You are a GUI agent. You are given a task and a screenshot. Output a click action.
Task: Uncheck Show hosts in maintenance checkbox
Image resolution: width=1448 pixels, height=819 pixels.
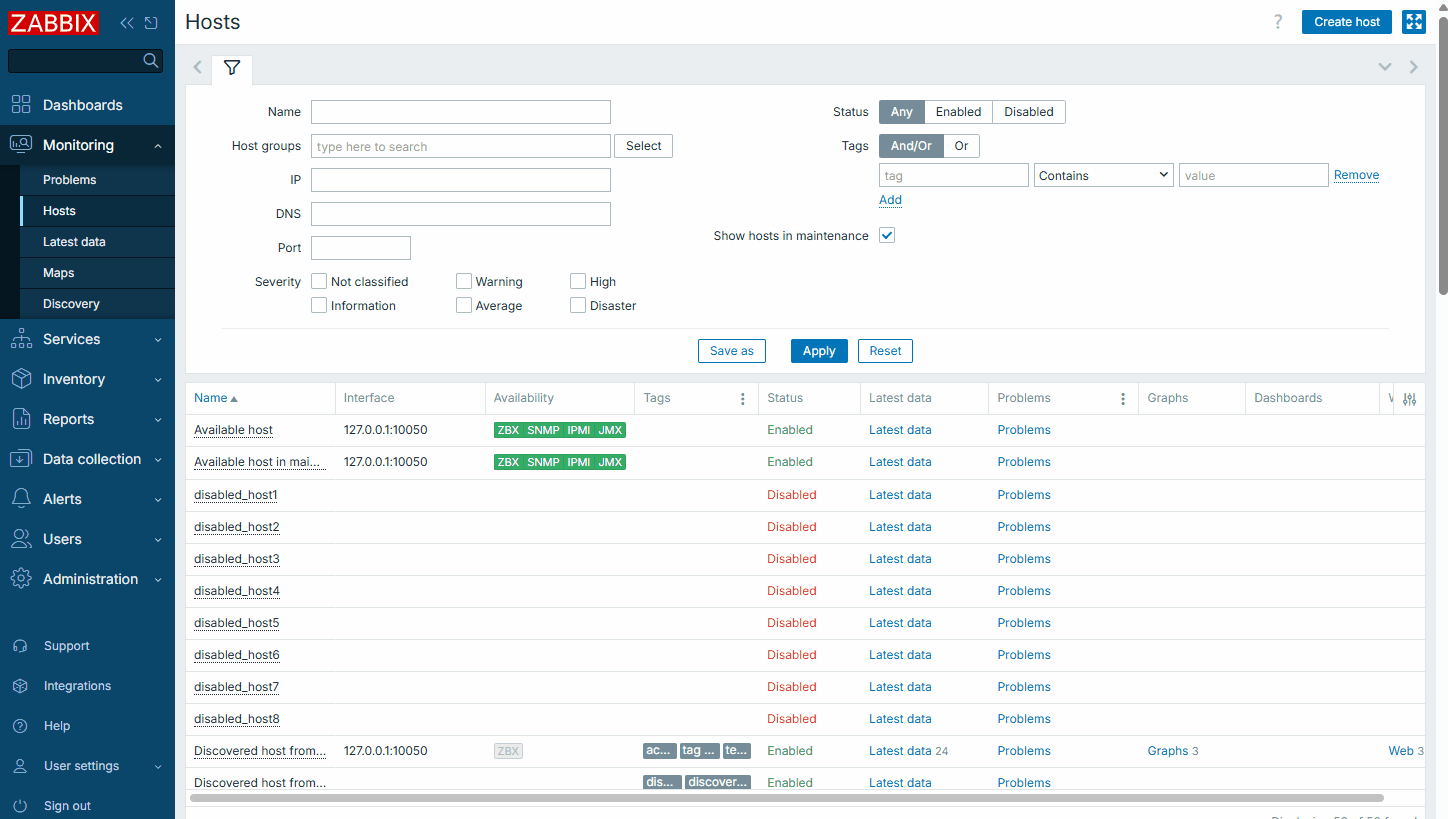point(886,236)
